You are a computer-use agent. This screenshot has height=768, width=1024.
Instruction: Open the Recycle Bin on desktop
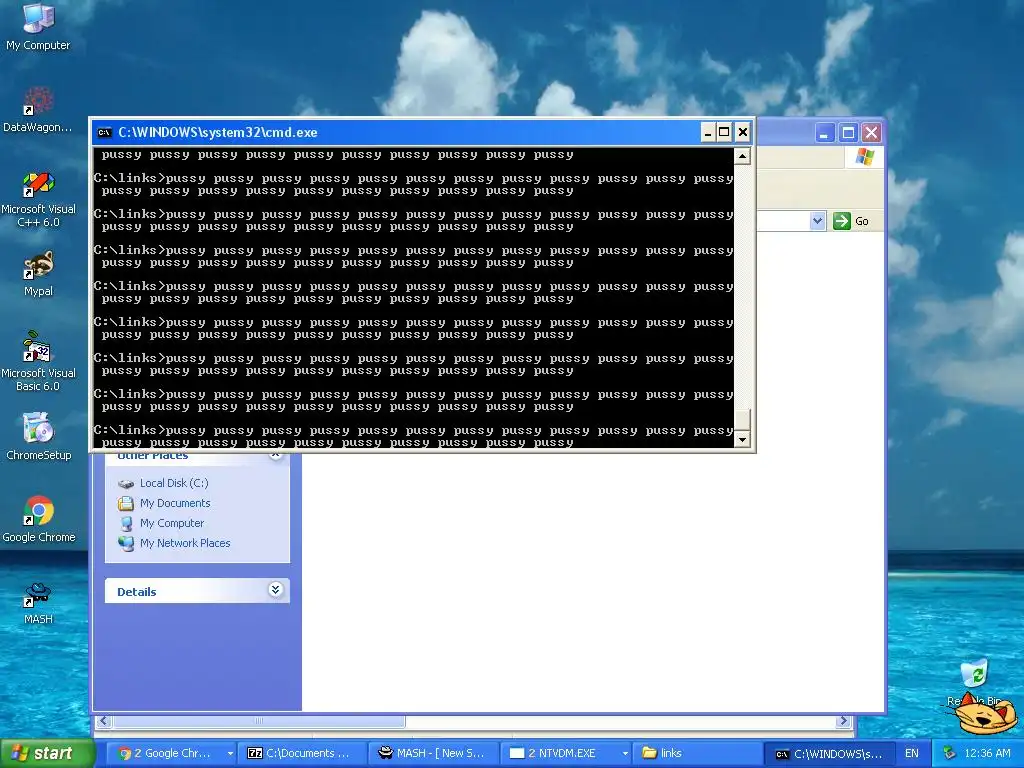click(976, 682)
